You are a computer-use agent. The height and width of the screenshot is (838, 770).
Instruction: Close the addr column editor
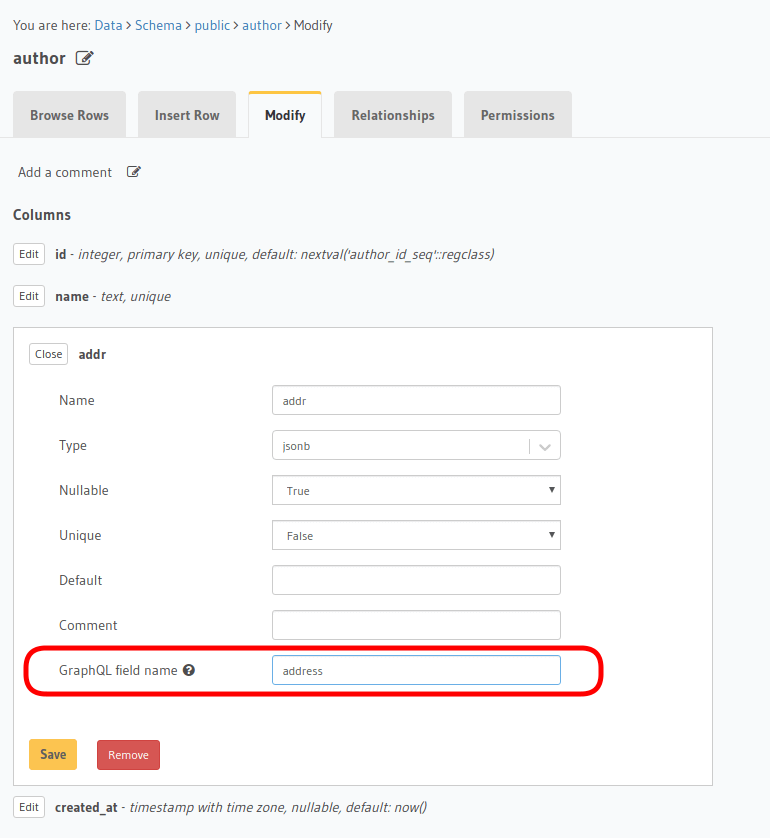tap(48, 353)
